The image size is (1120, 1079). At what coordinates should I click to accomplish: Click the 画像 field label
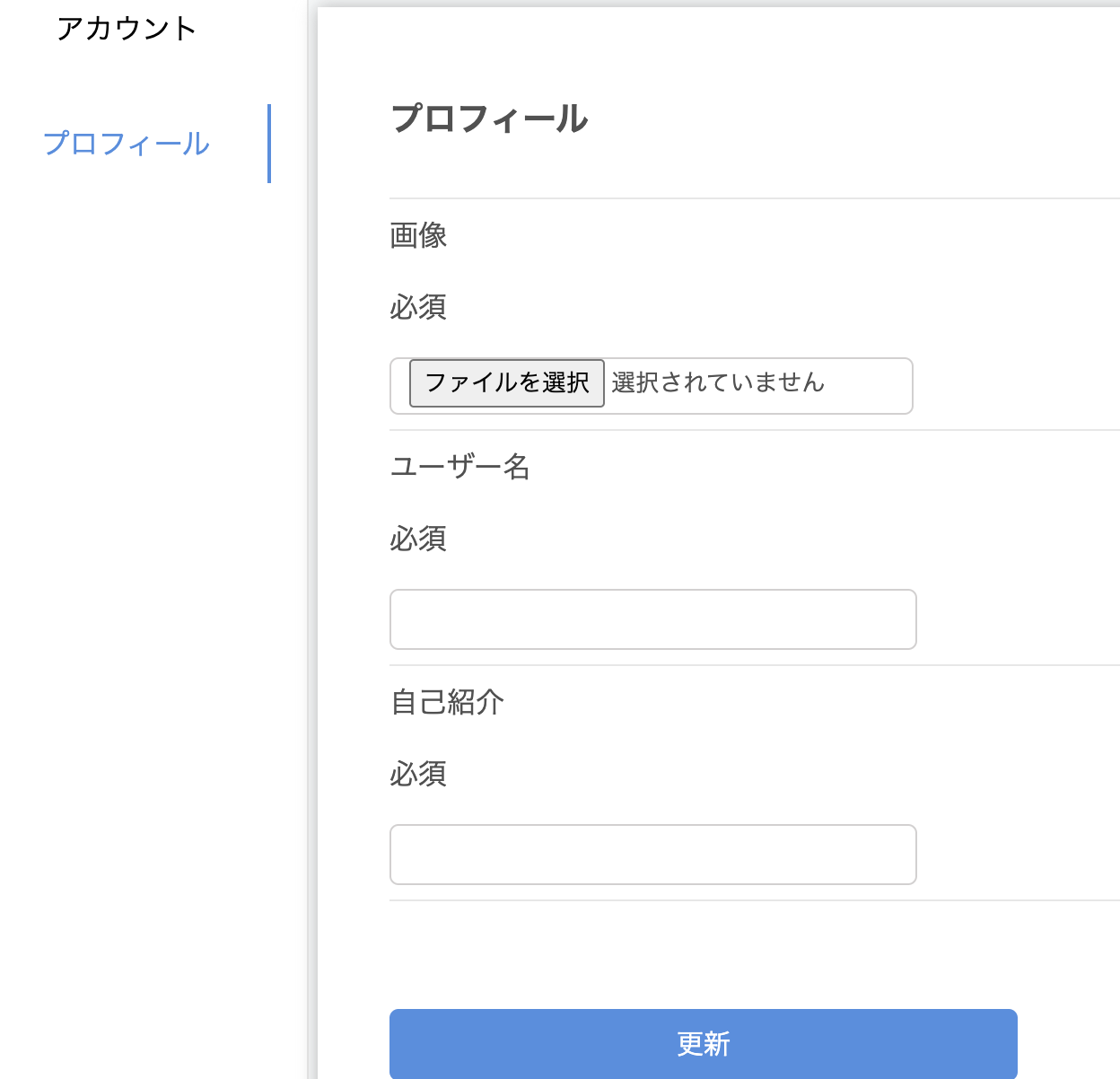[x=418, y=235]
